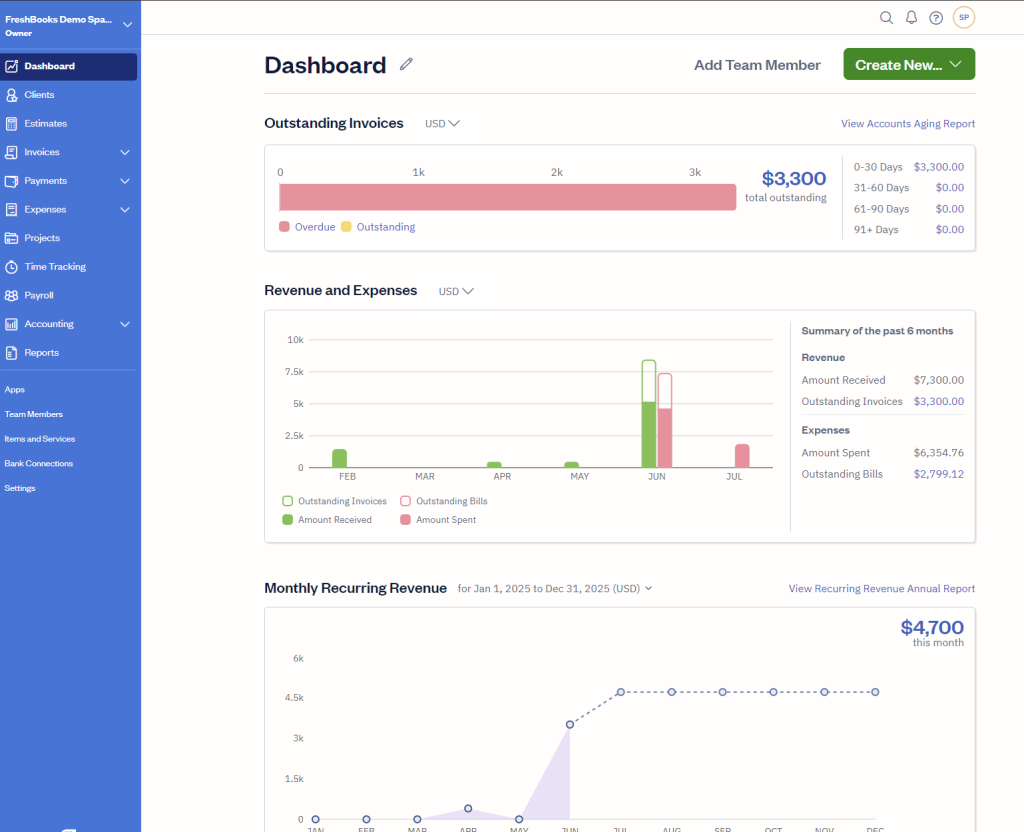This screenshot has height=832, width=1024.
Task: Click 91+ Days $0.00 amount
Action: tap(950, 230)
